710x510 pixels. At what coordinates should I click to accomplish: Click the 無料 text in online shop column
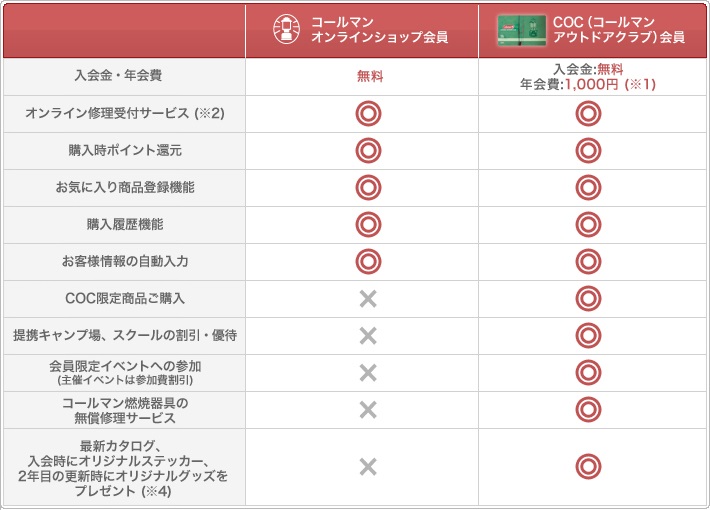[370, 76]
